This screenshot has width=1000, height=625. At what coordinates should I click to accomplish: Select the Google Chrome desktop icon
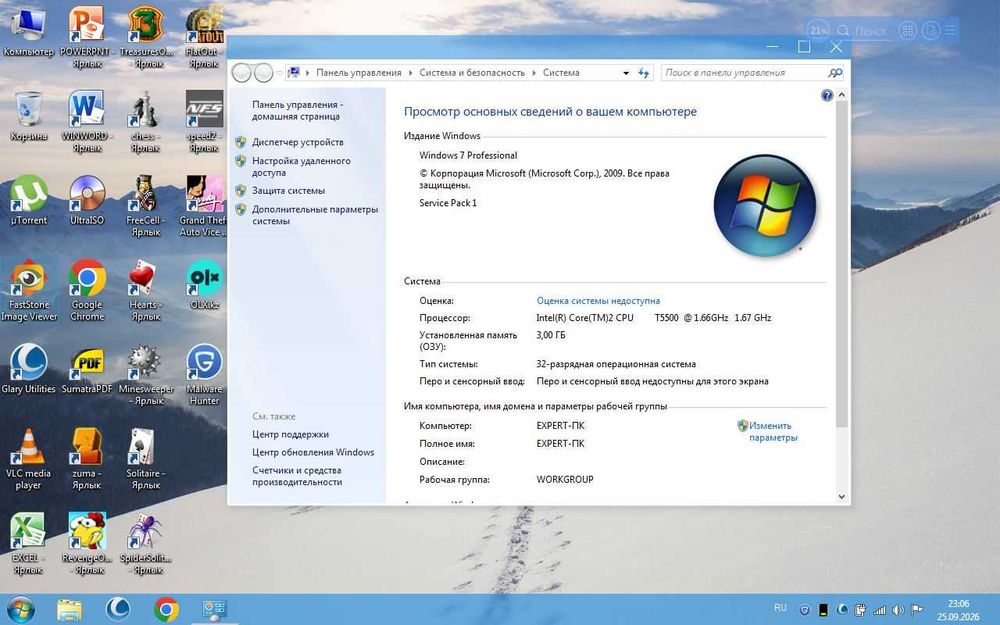click(87, 290)
